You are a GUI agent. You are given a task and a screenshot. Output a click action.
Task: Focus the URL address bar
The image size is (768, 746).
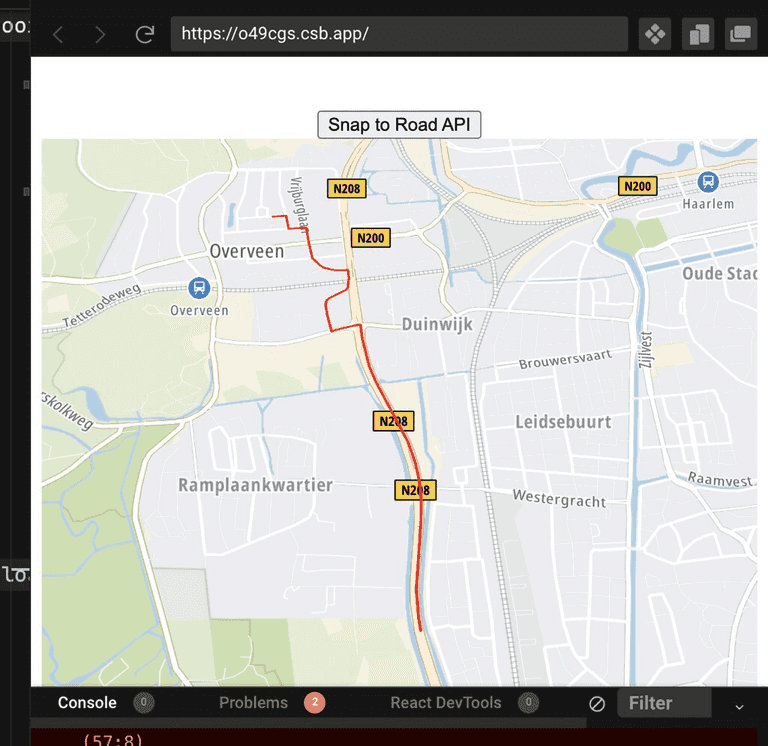click(x=400, y=34)
